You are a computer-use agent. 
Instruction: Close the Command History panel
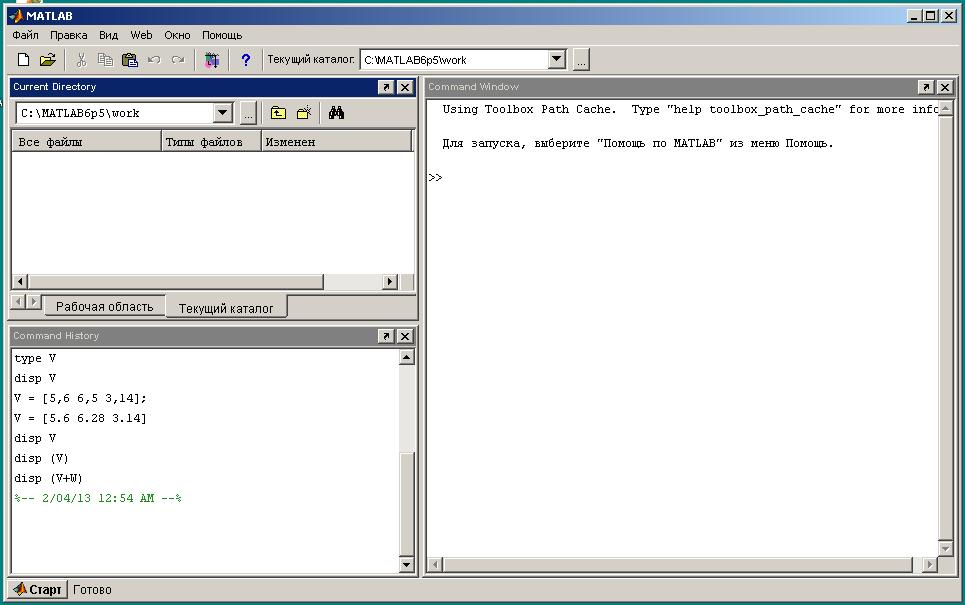tap(405, 336)
